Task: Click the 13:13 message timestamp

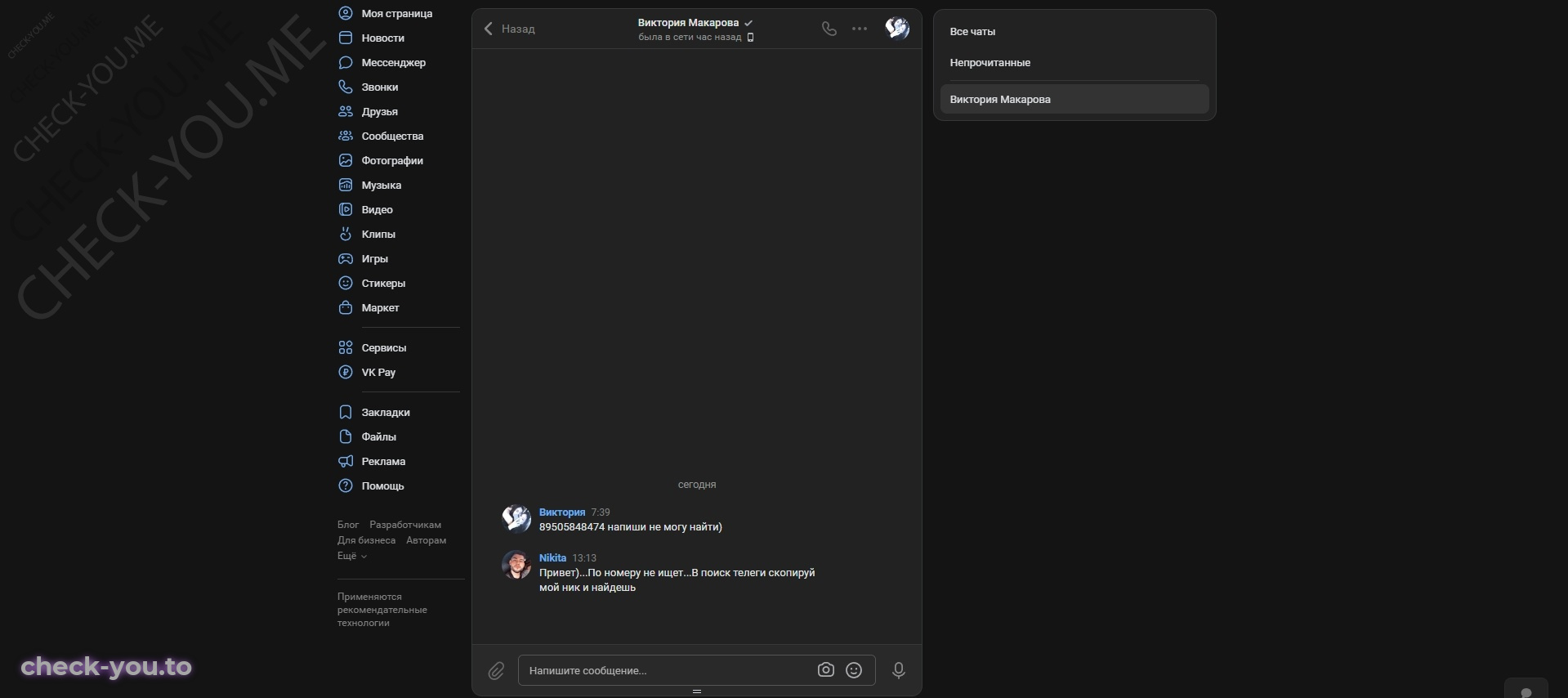Action: click(x=584, y=558)
